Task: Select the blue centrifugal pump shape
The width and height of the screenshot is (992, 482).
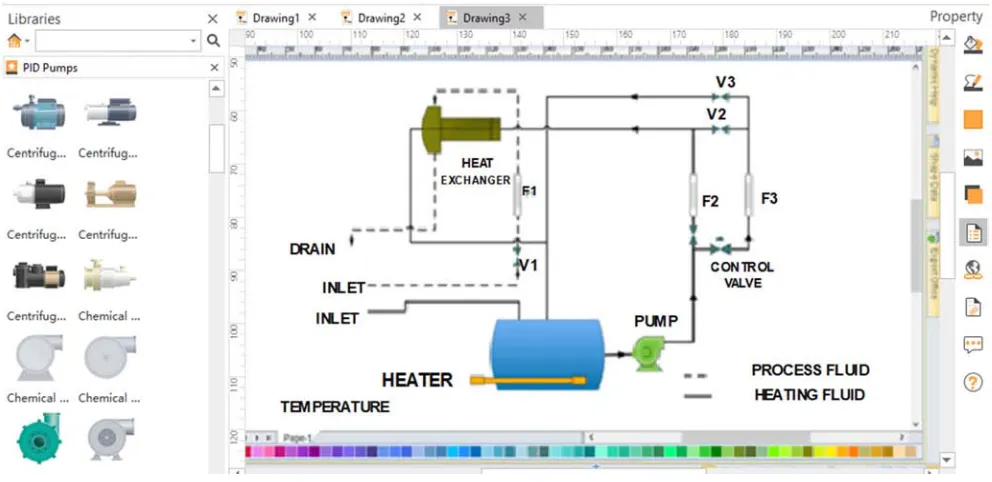Action: [38, 111]
